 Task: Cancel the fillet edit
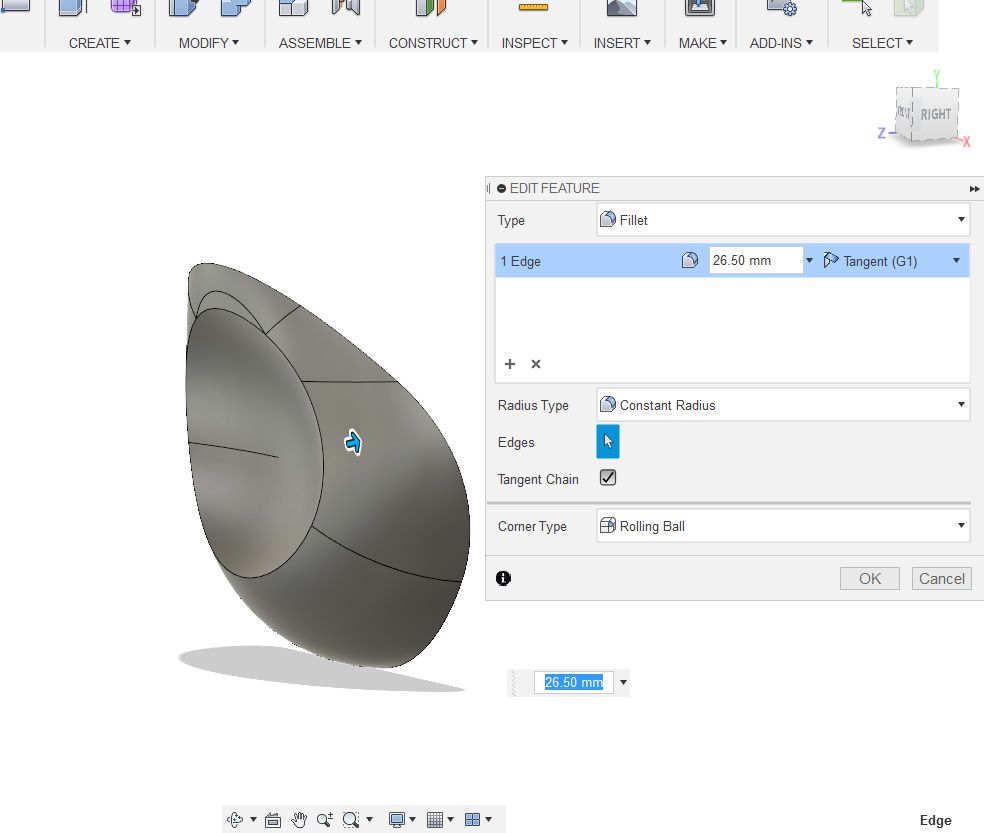click(x=941, y=579)
